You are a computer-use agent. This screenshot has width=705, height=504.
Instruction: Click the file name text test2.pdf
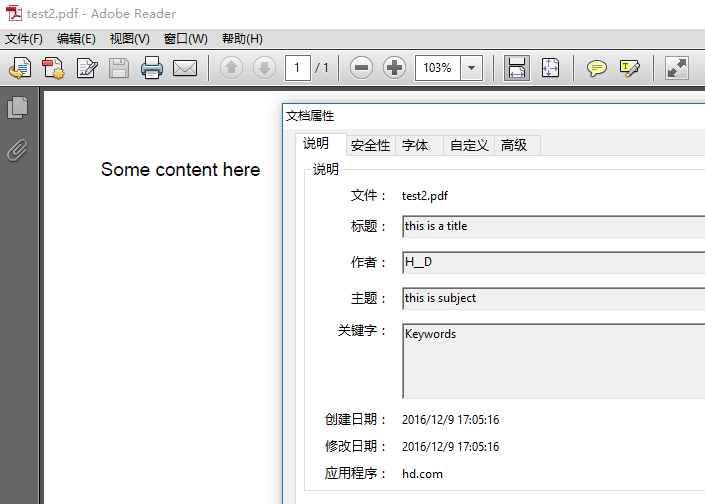425,196
